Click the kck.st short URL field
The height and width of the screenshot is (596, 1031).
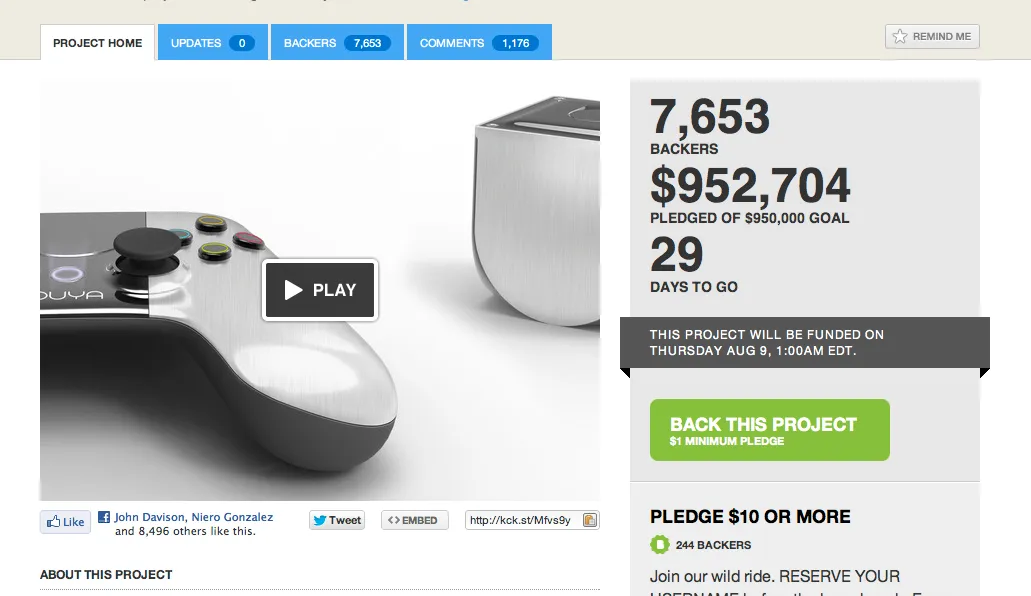click(x=523, y=520)
